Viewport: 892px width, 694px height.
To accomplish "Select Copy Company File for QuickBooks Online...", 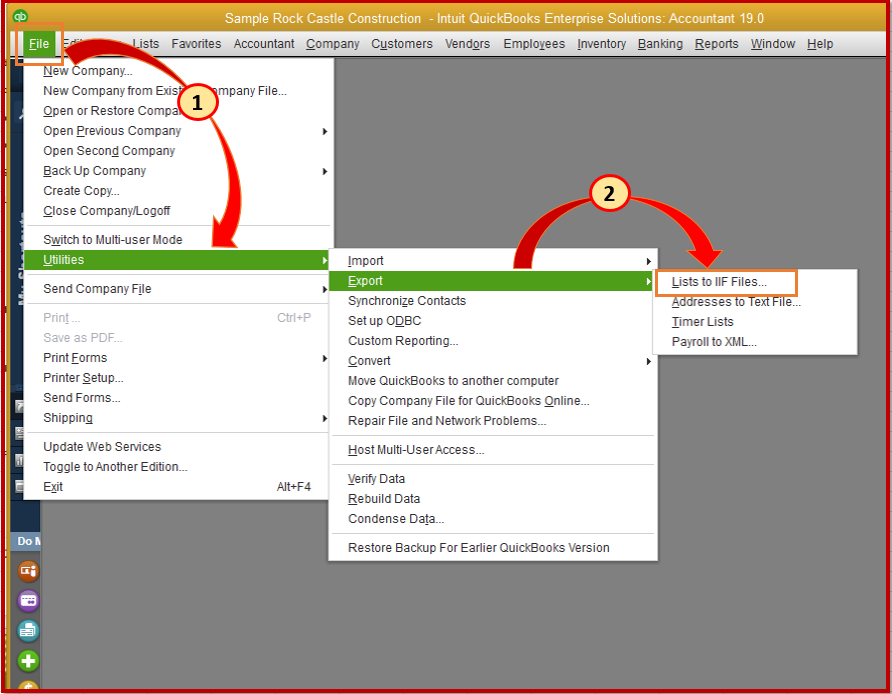I will [x=469, y=401].
